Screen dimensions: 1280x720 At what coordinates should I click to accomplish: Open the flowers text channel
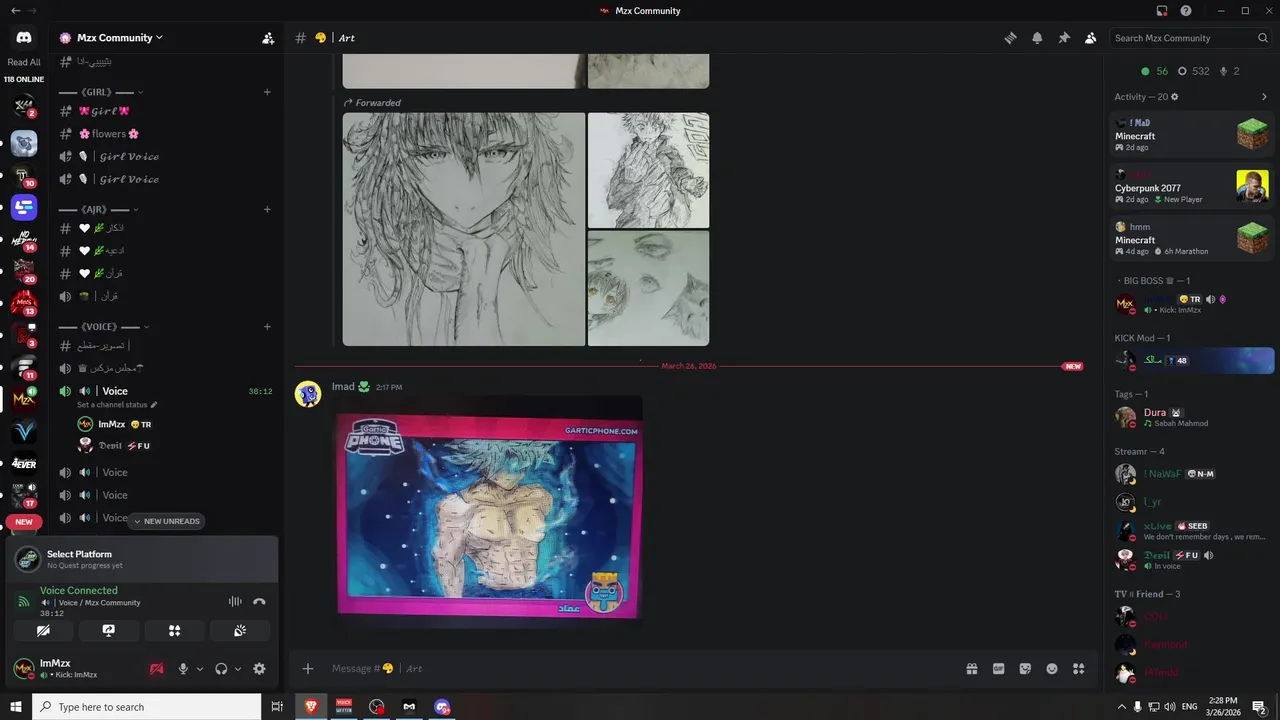[x=165, y=133]
